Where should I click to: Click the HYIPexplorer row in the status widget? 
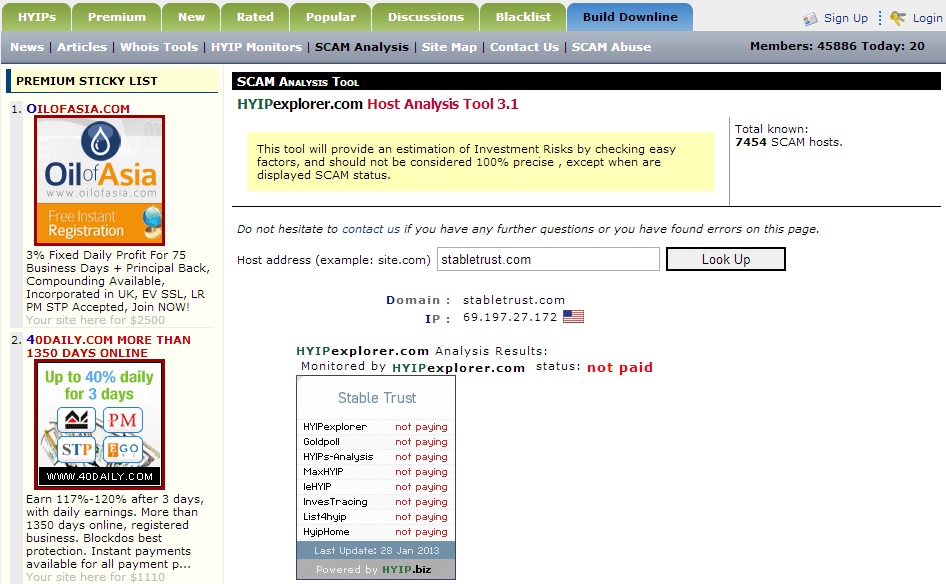click(x=375, y=427)
